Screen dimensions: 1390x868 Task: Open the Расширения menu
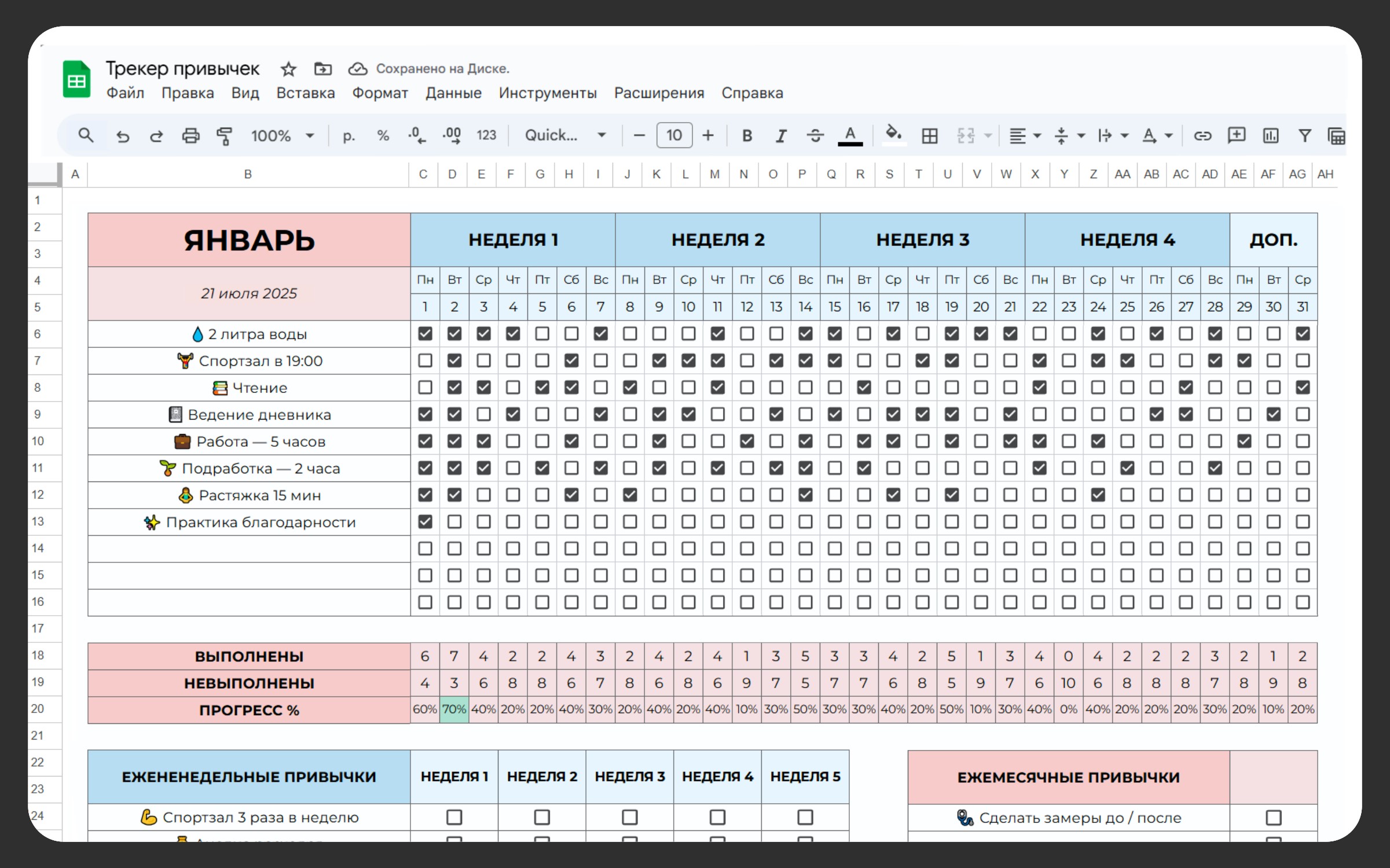tap(659, 93)
